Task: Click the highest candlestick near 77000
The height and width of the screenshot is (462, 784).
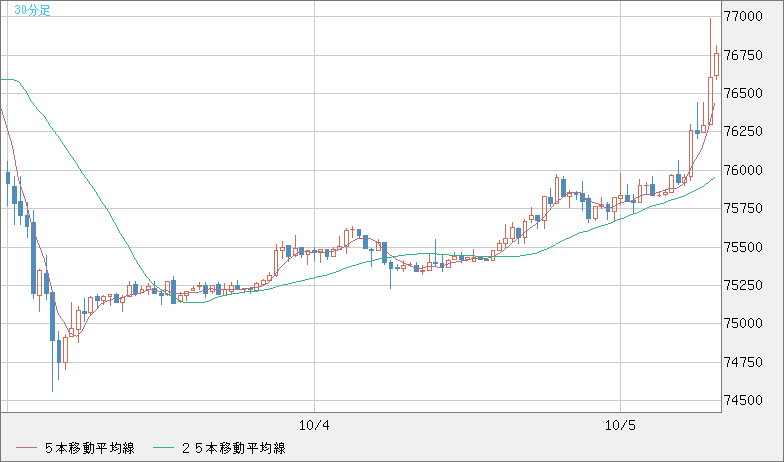Action: [x=710, y=72]
